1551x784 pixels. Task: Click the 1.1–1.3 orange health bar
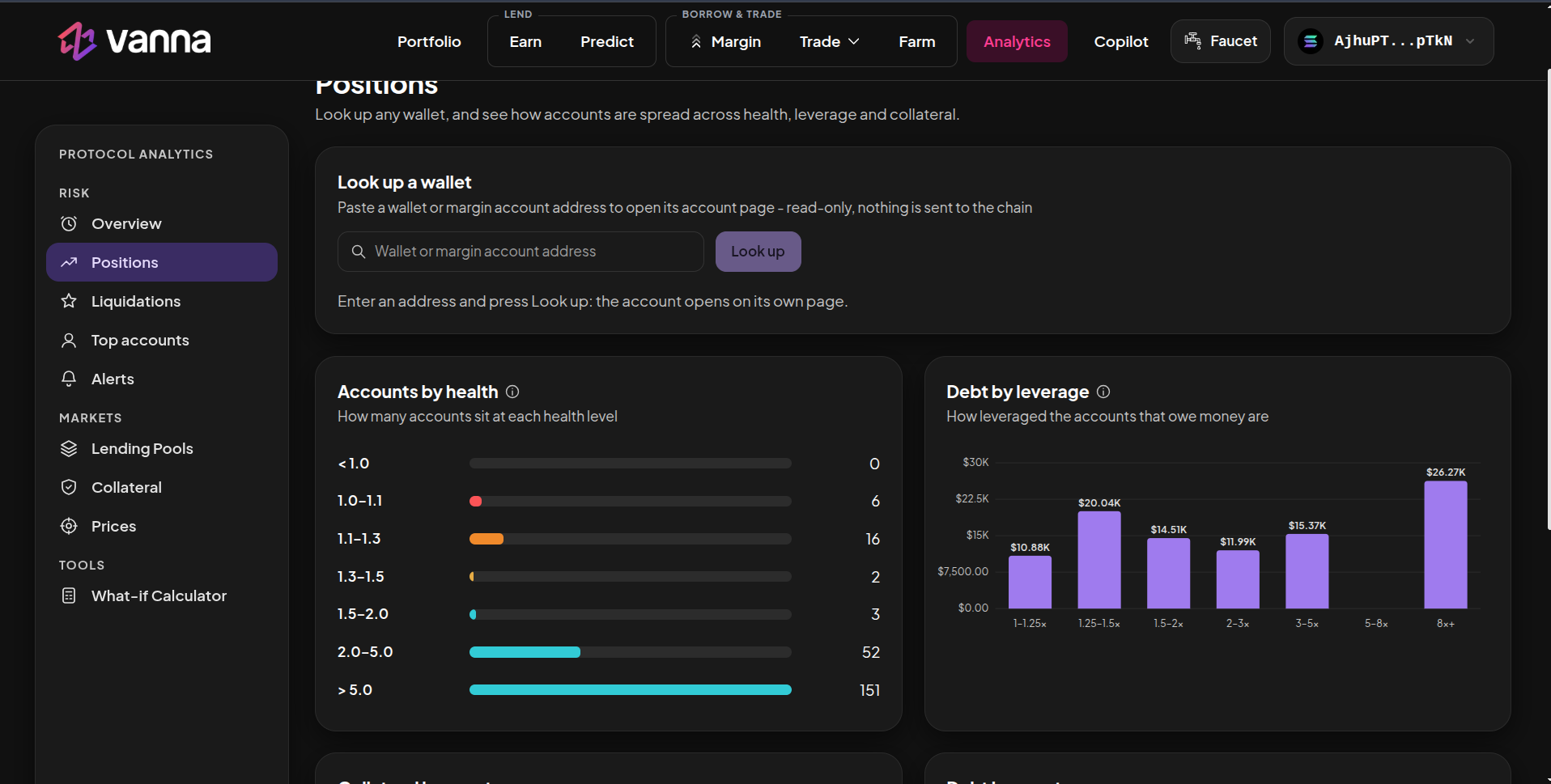click(487, 539)
